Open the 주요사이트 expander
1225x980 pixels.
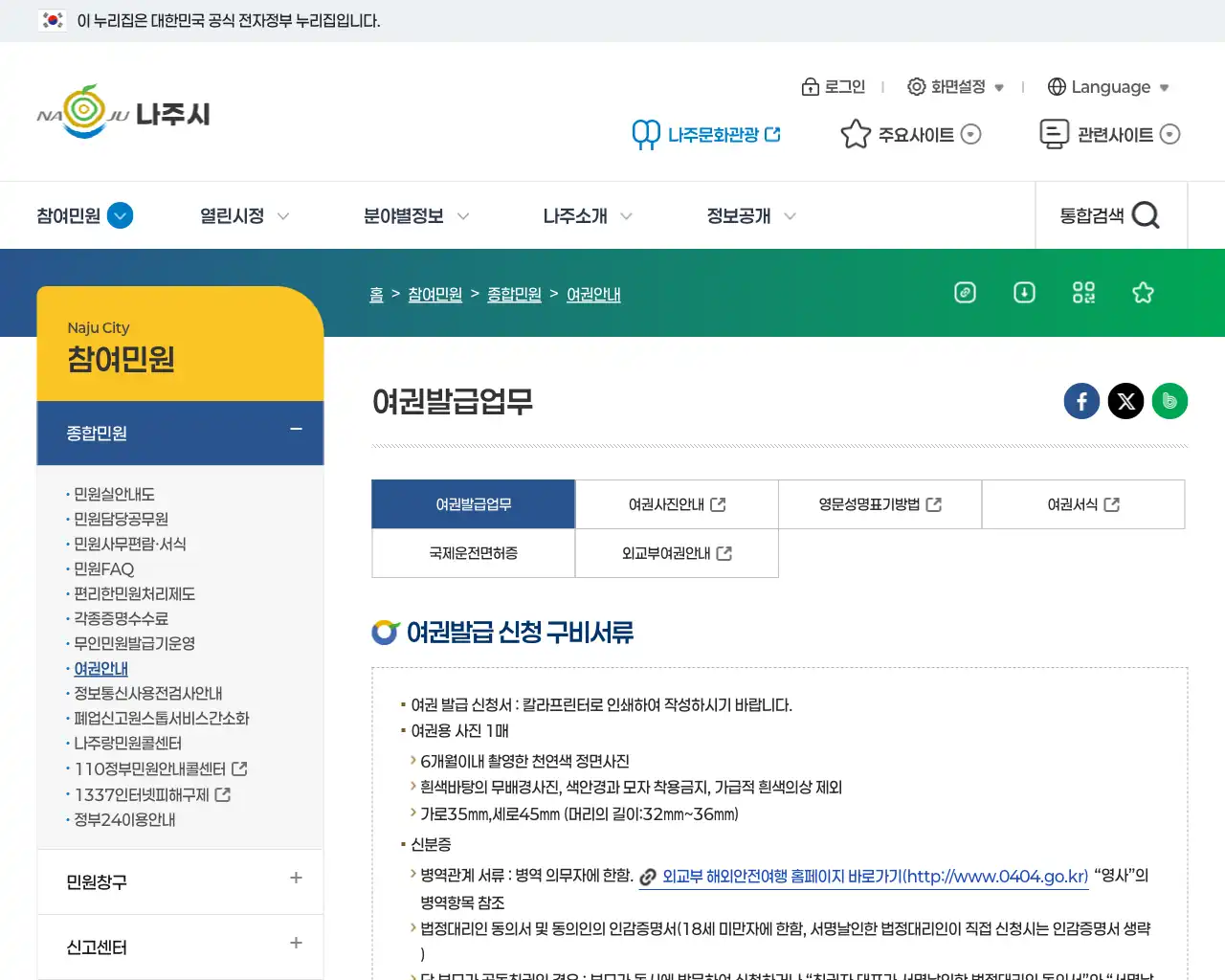[x=910, y=134]
